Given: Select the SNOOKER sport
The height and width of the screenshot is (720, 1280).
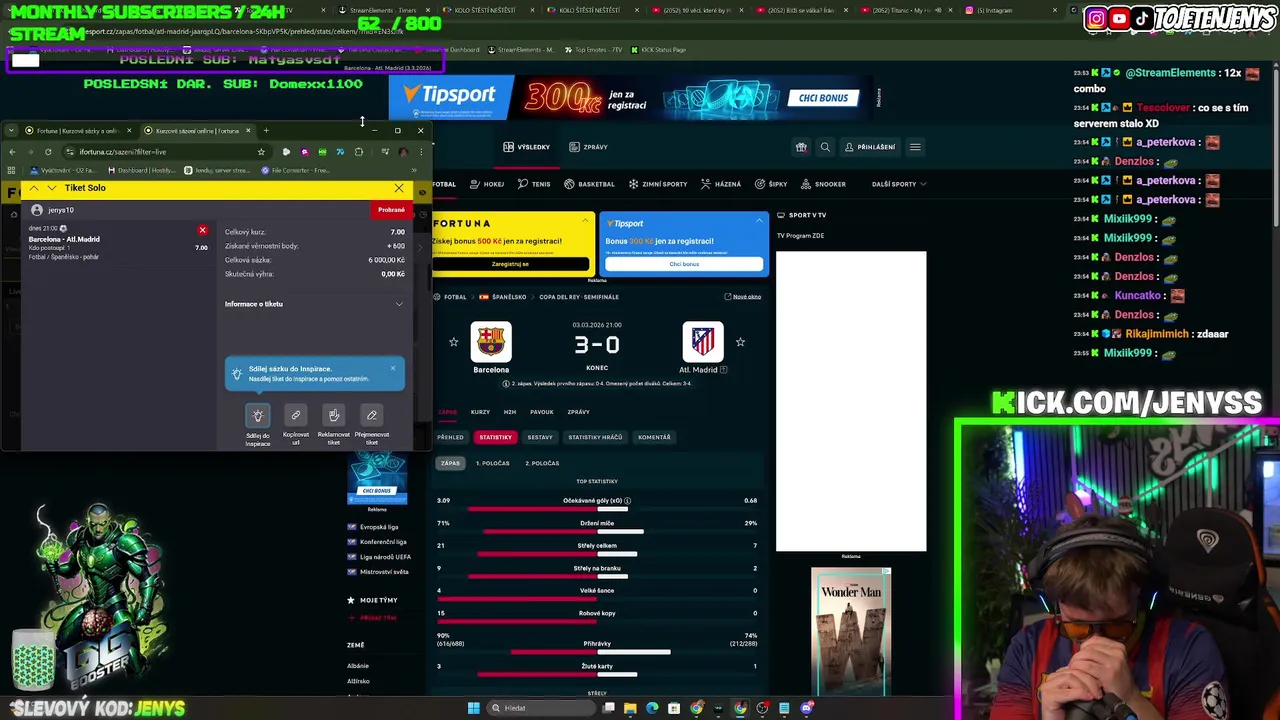Looking at the screenshot, I should point(823,184).
